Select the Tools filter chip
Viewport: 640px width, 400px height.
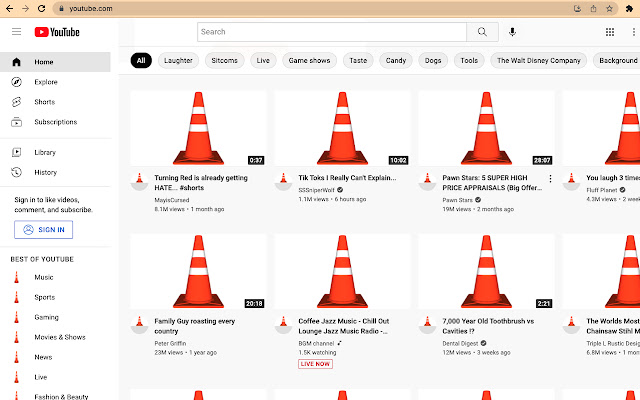point(469,60)
